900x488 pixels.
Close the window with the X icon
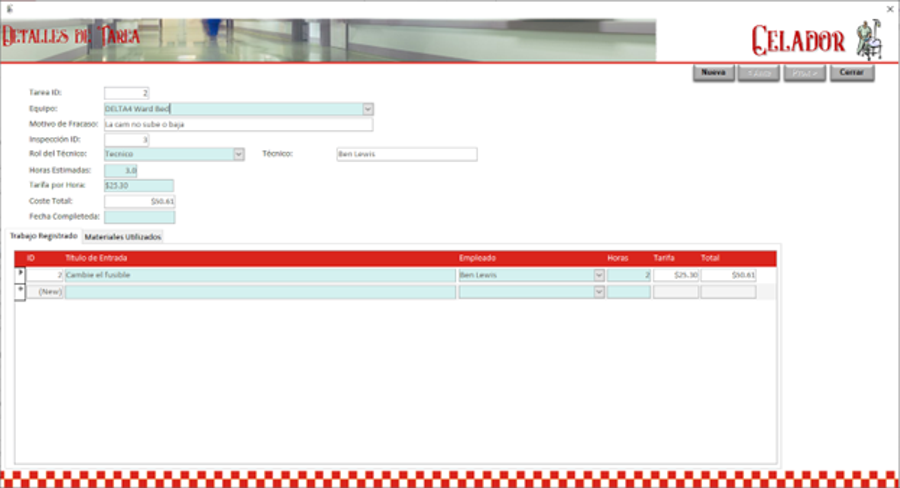889,8
